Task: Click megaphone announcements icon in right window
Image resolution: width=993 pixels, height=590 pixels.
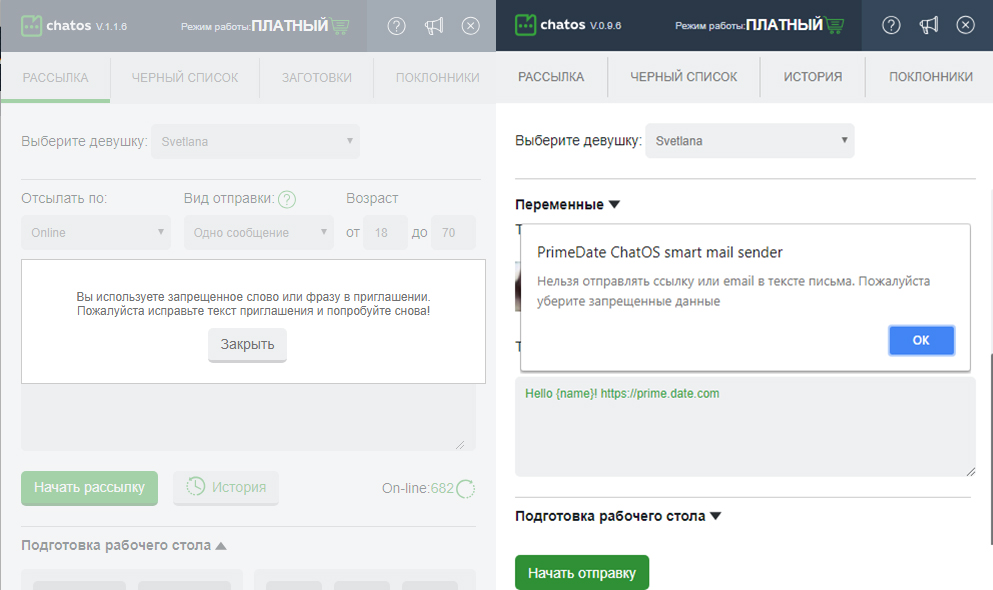Action: coord(928,25)
